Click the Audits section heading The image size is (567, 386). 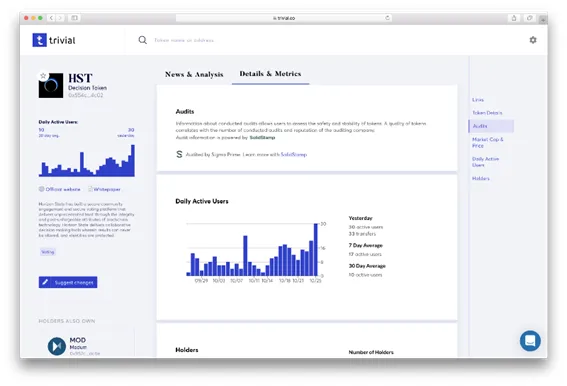185,111
